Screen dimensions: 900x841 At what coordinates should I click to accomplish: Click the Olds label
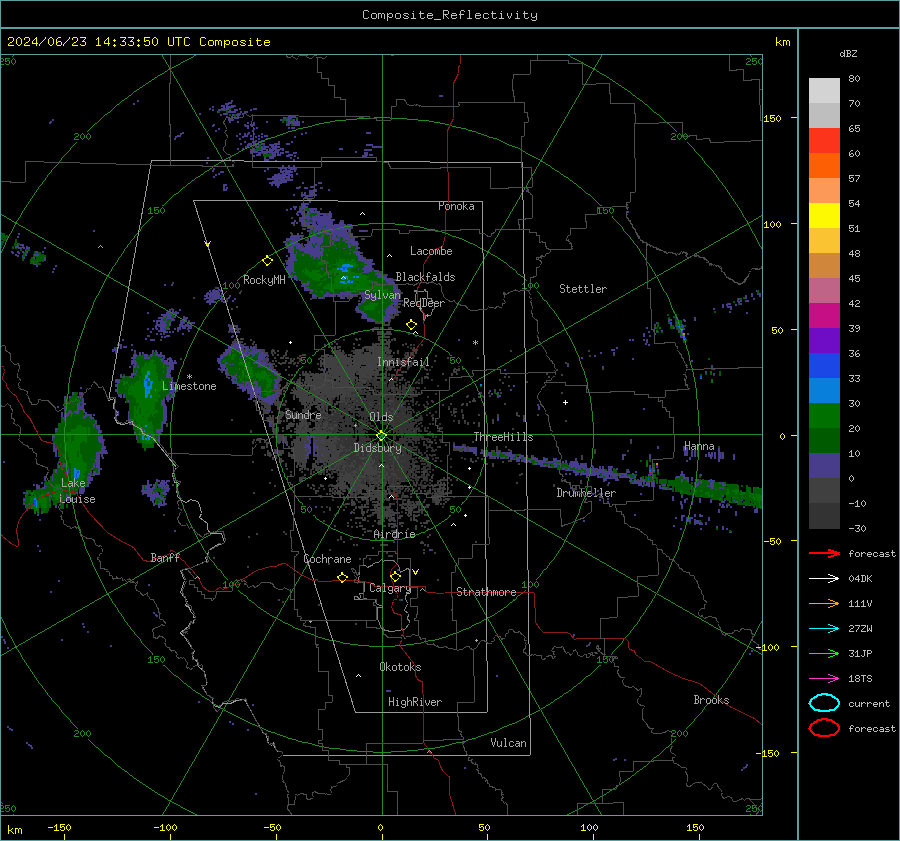[381, 417]
